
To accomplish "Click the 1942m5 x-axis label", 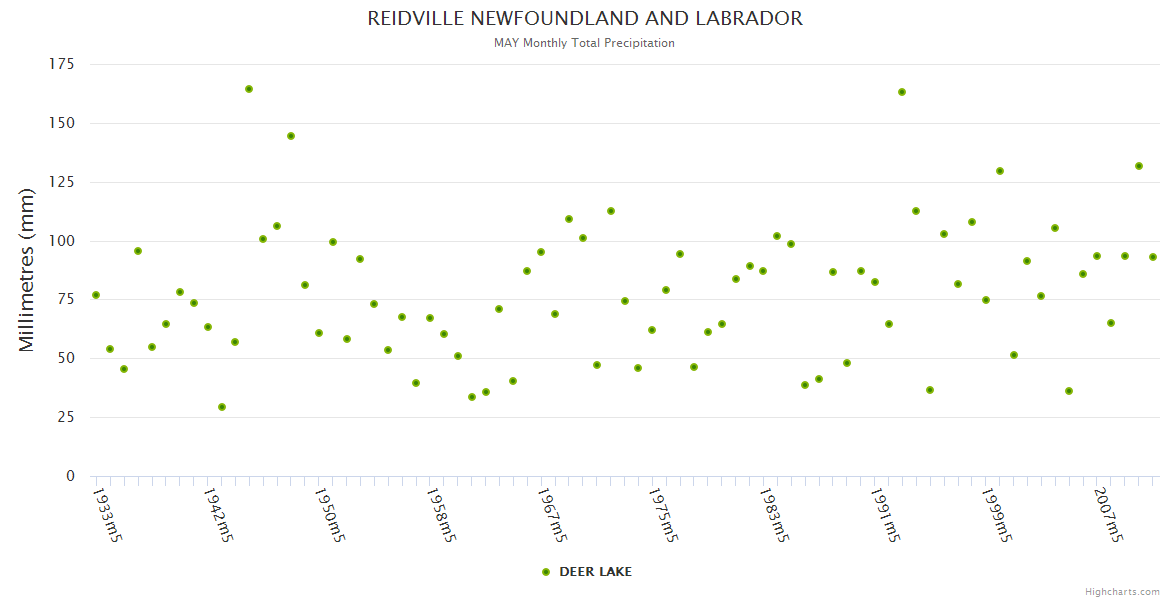I will click(x=218, y=515).
